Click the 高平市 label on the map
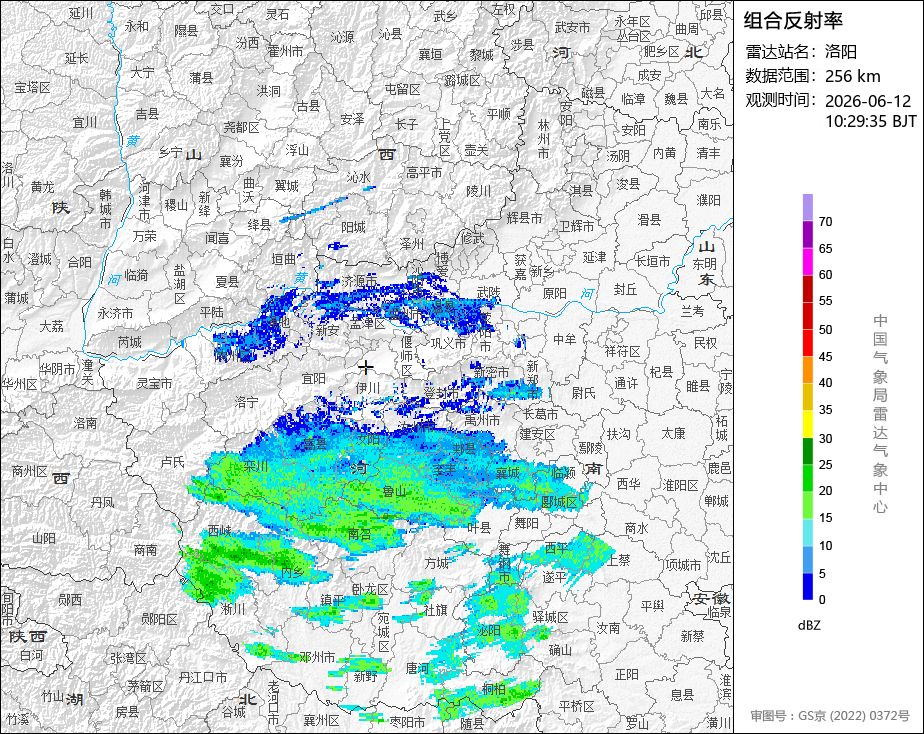 [x=424, y=173]
